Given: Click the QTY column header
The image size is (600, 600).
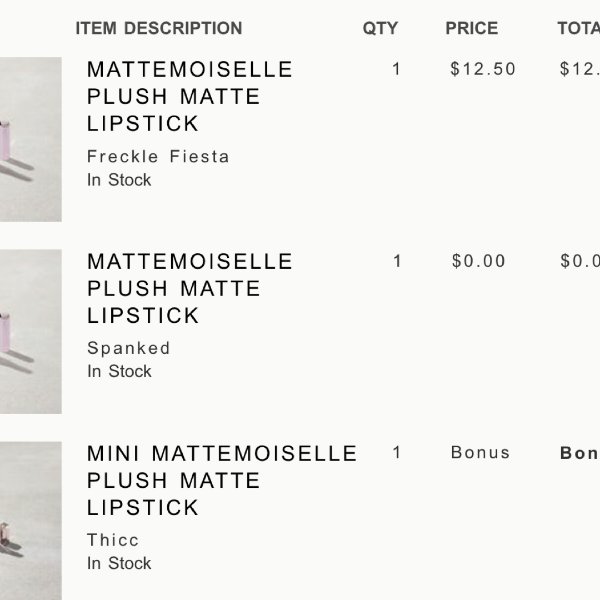Looking at the screenshot, I should click(380, 28).
